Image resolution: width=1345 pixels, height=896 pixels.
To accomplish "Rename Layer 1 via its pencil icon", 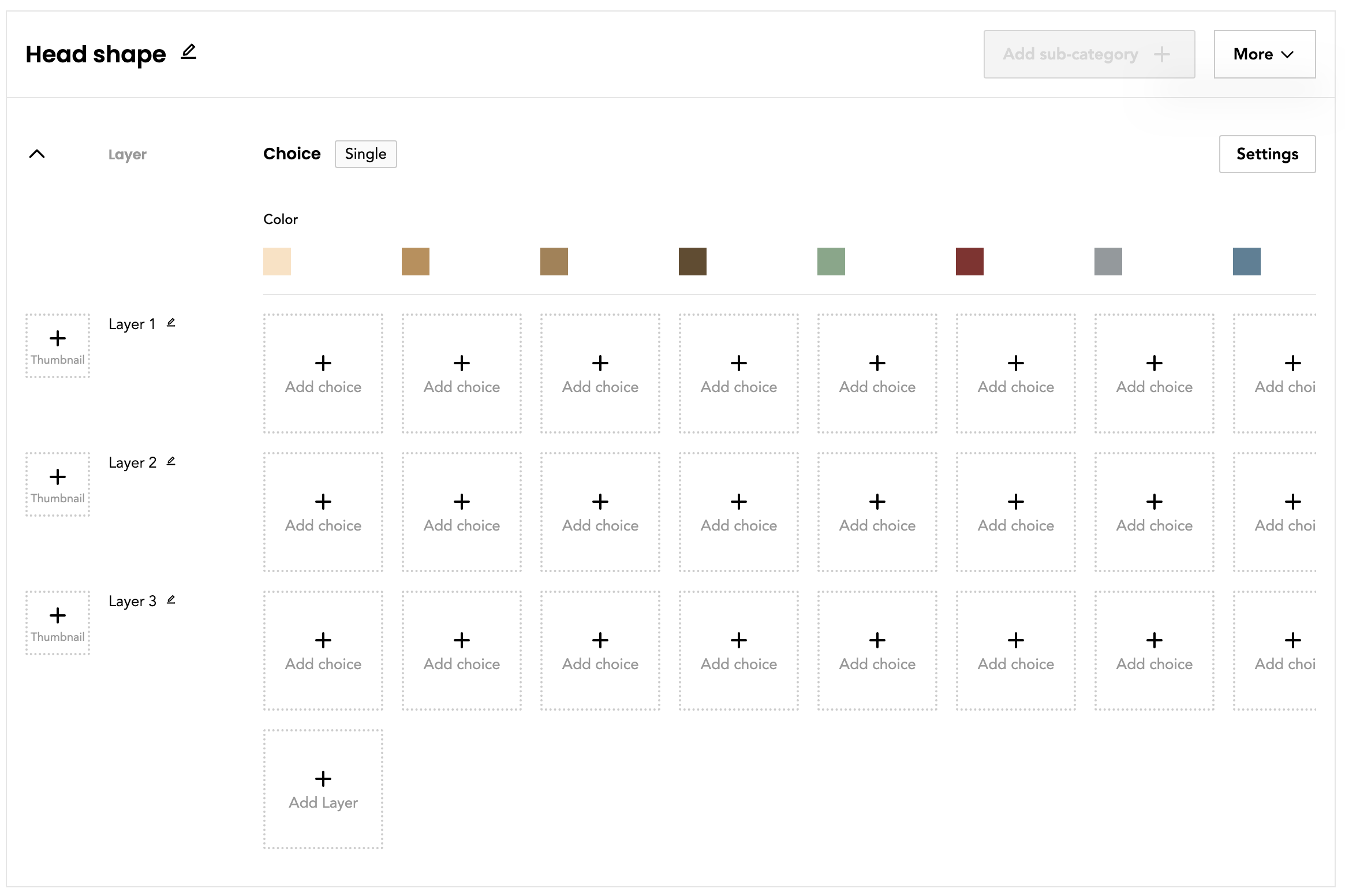I will click(171, 323).
